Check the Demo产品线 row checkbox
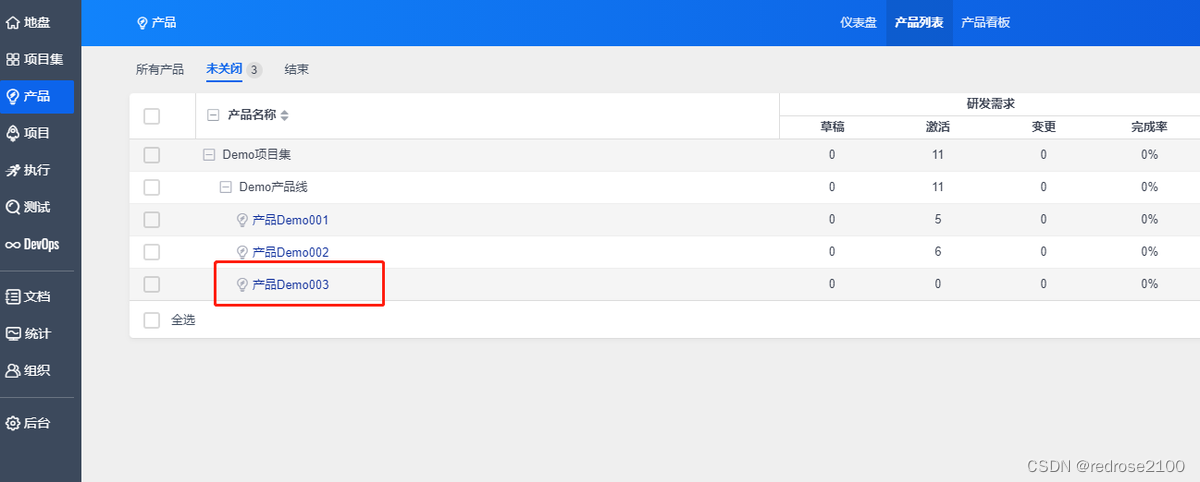This screenshot has width=1200, height=482. click(152, 187)
